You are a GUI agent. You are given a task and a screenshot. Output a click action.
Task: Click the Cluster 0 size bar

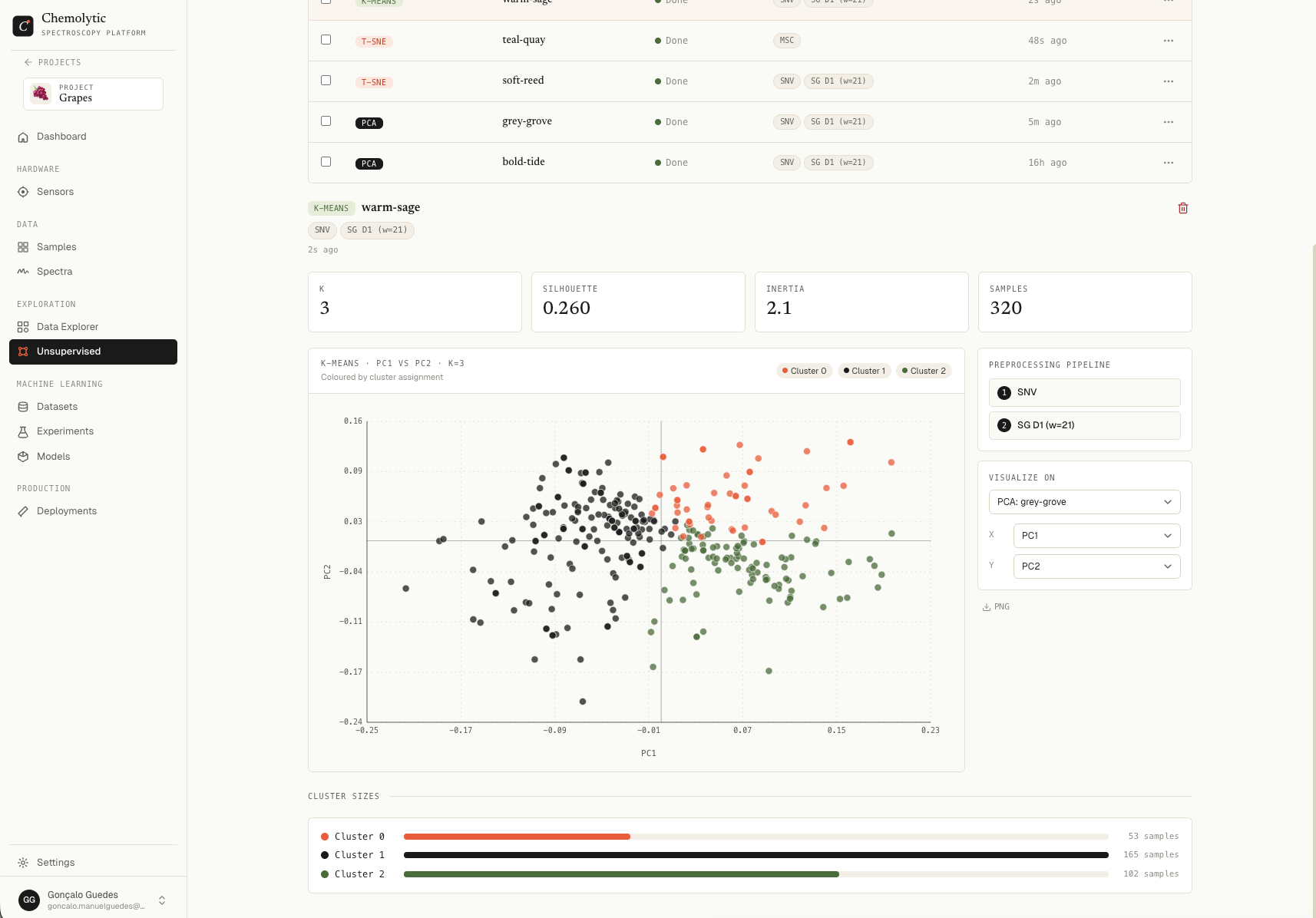tap(756, 837)
